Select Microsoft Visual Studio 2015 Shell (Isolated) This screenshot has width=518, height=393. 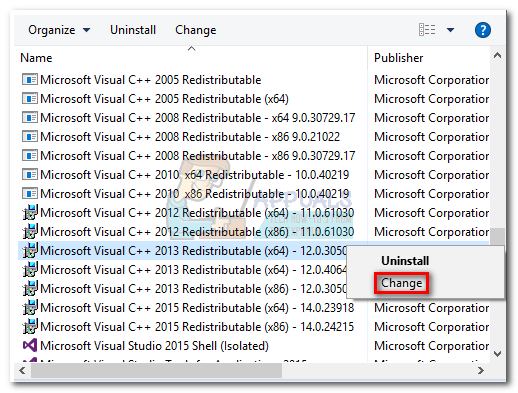coord(154,346)
